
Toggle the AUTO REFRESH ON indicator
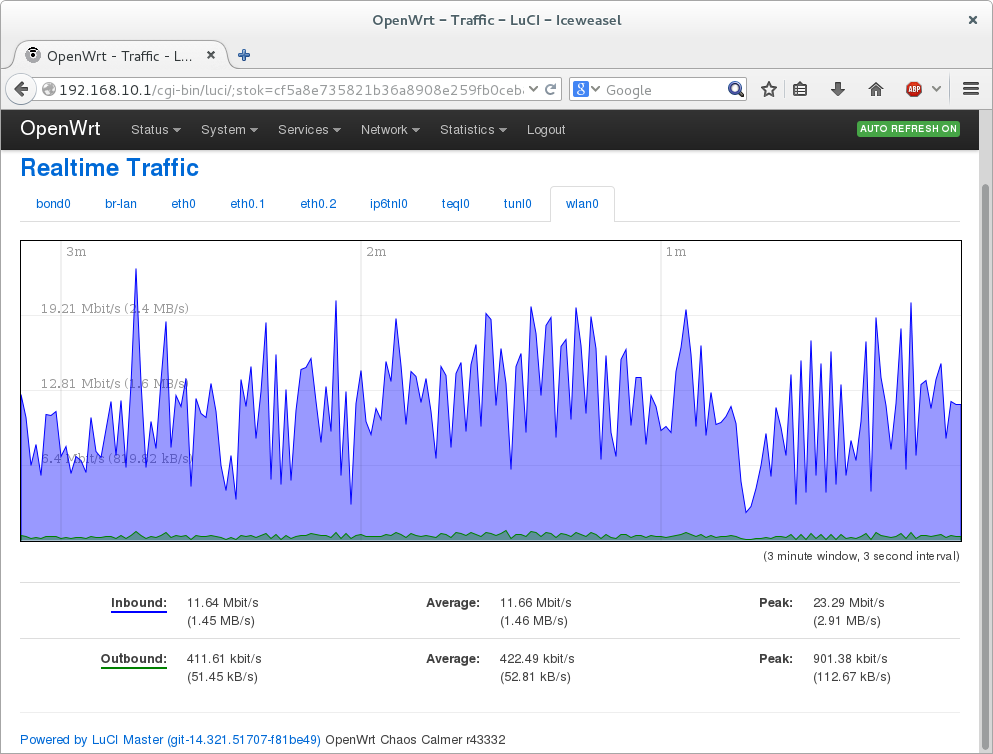(908, 129)
